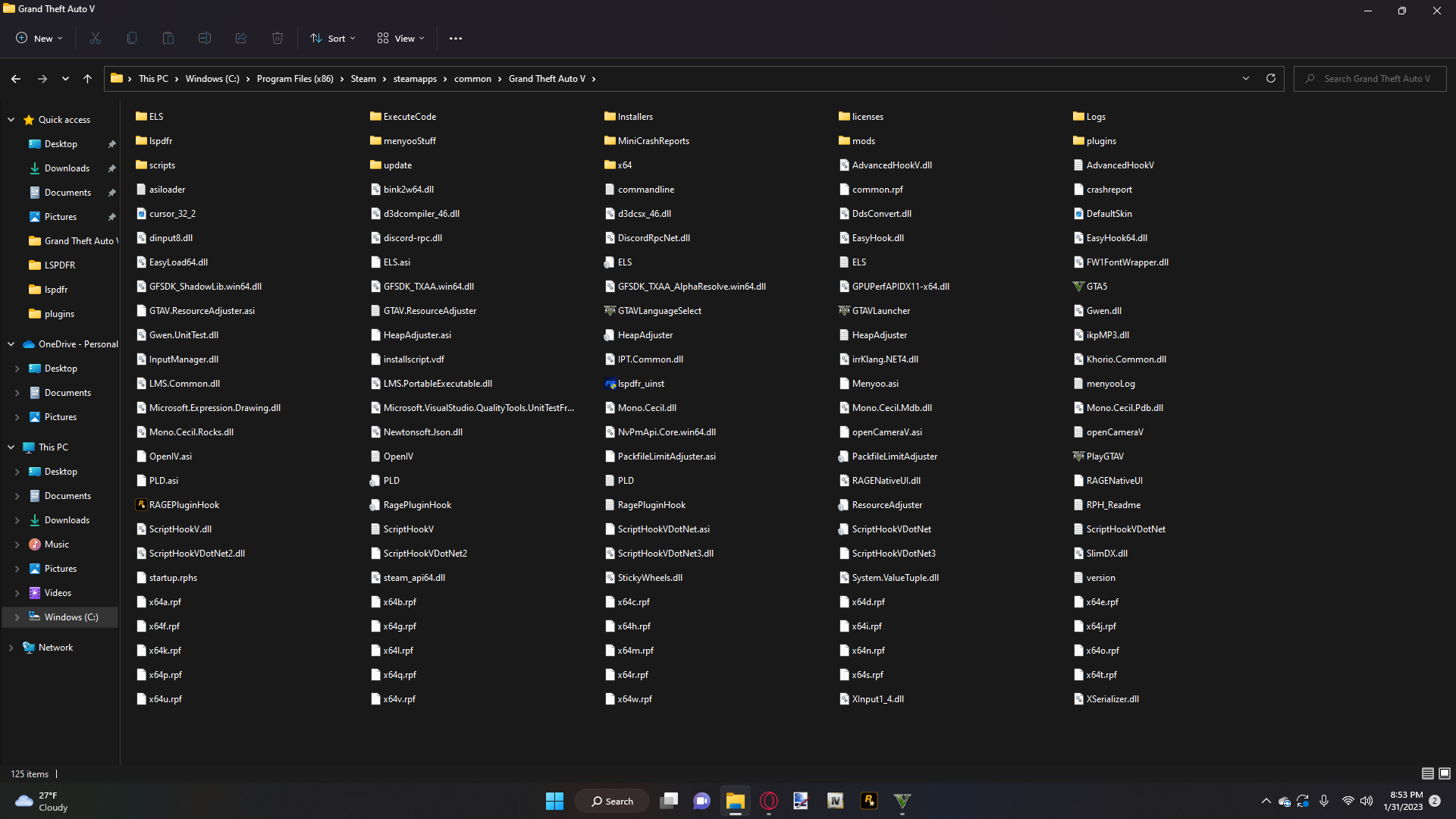Select Windows (C:) in navigation pane
This screenshot has height=819, width=1456.
click(71, 617)
